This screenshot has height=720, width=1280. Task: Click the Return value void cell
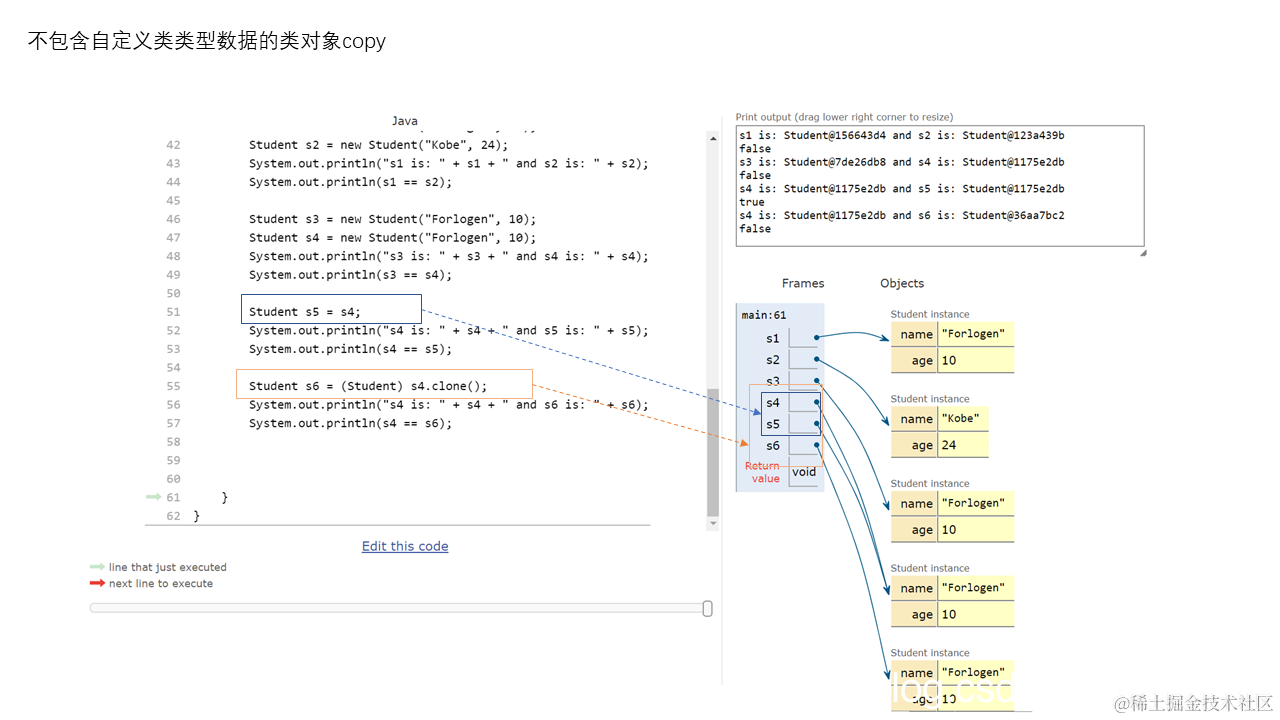click(804, 472)
